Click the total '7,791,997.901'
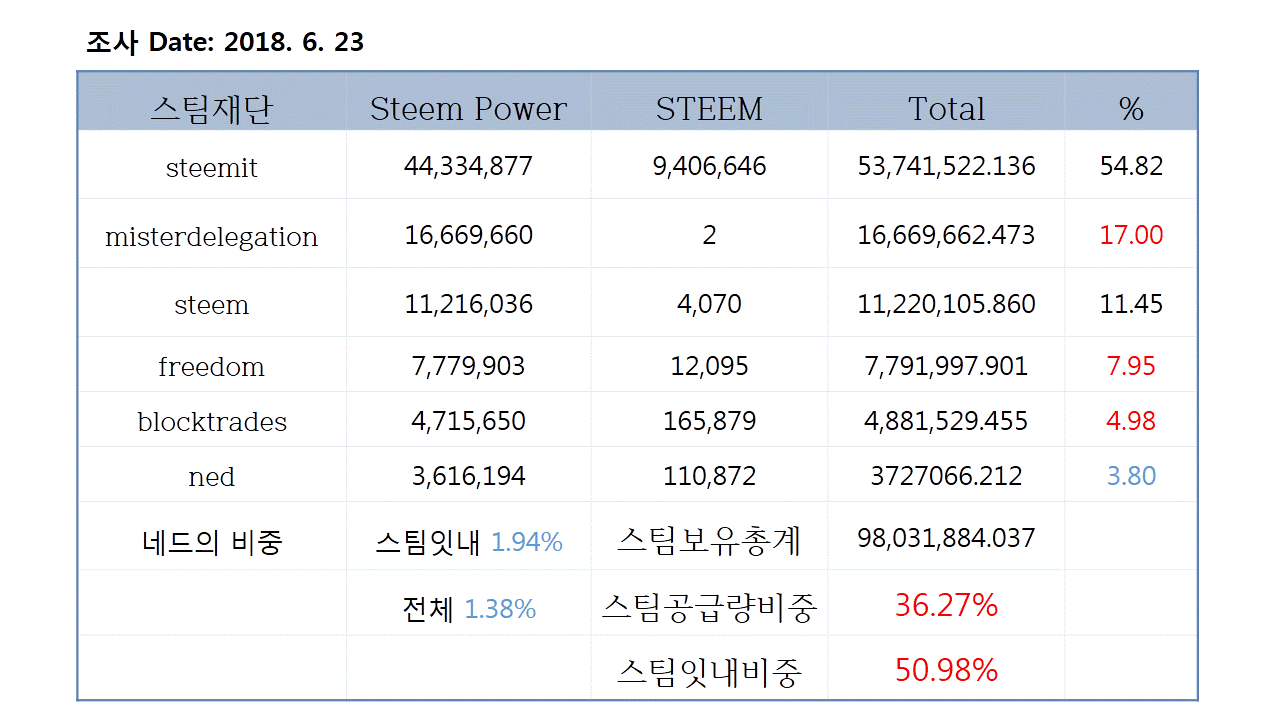1280x720 pixels. [946, 366]
